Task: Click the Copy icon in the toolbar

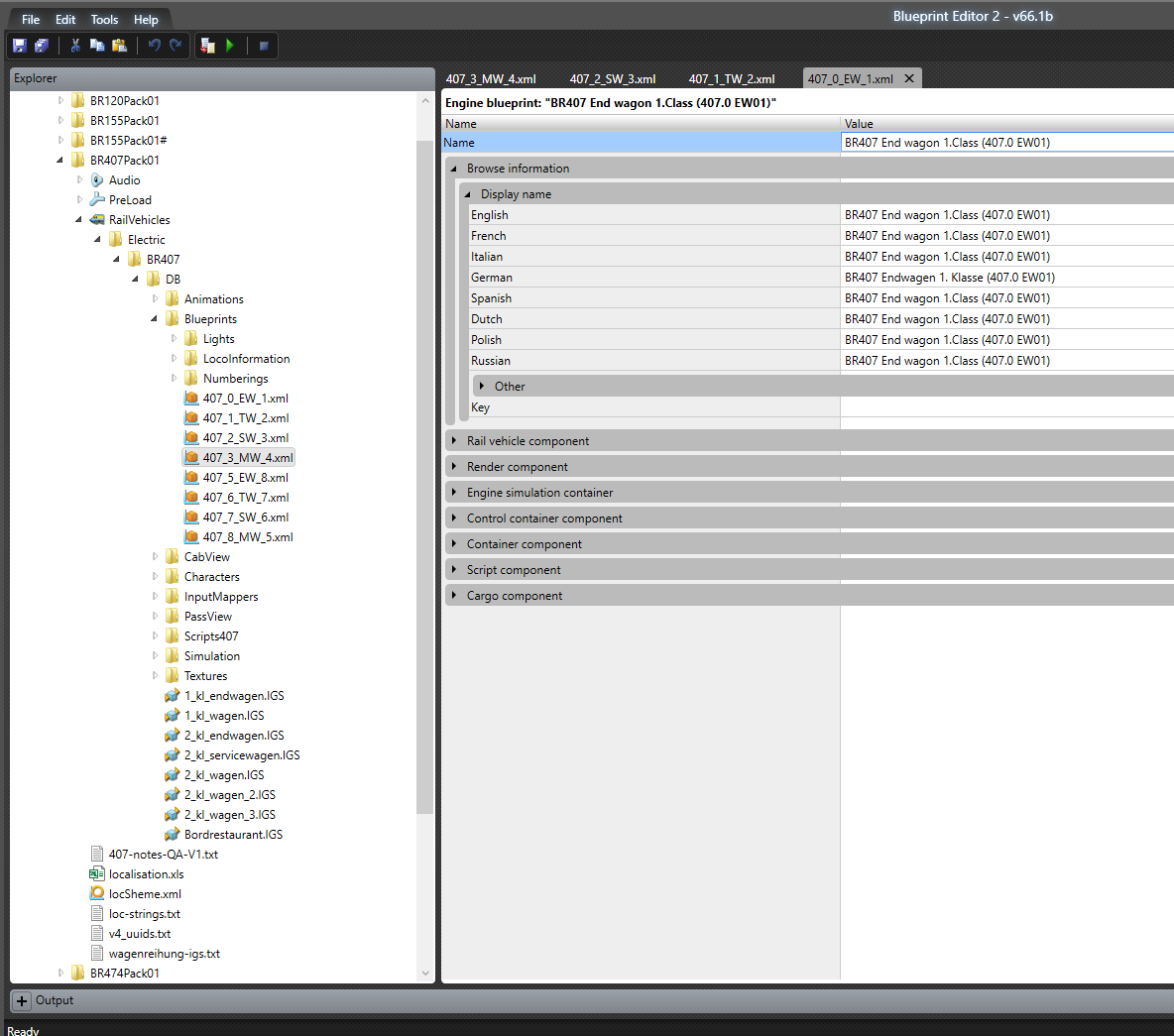Action: 97,46
